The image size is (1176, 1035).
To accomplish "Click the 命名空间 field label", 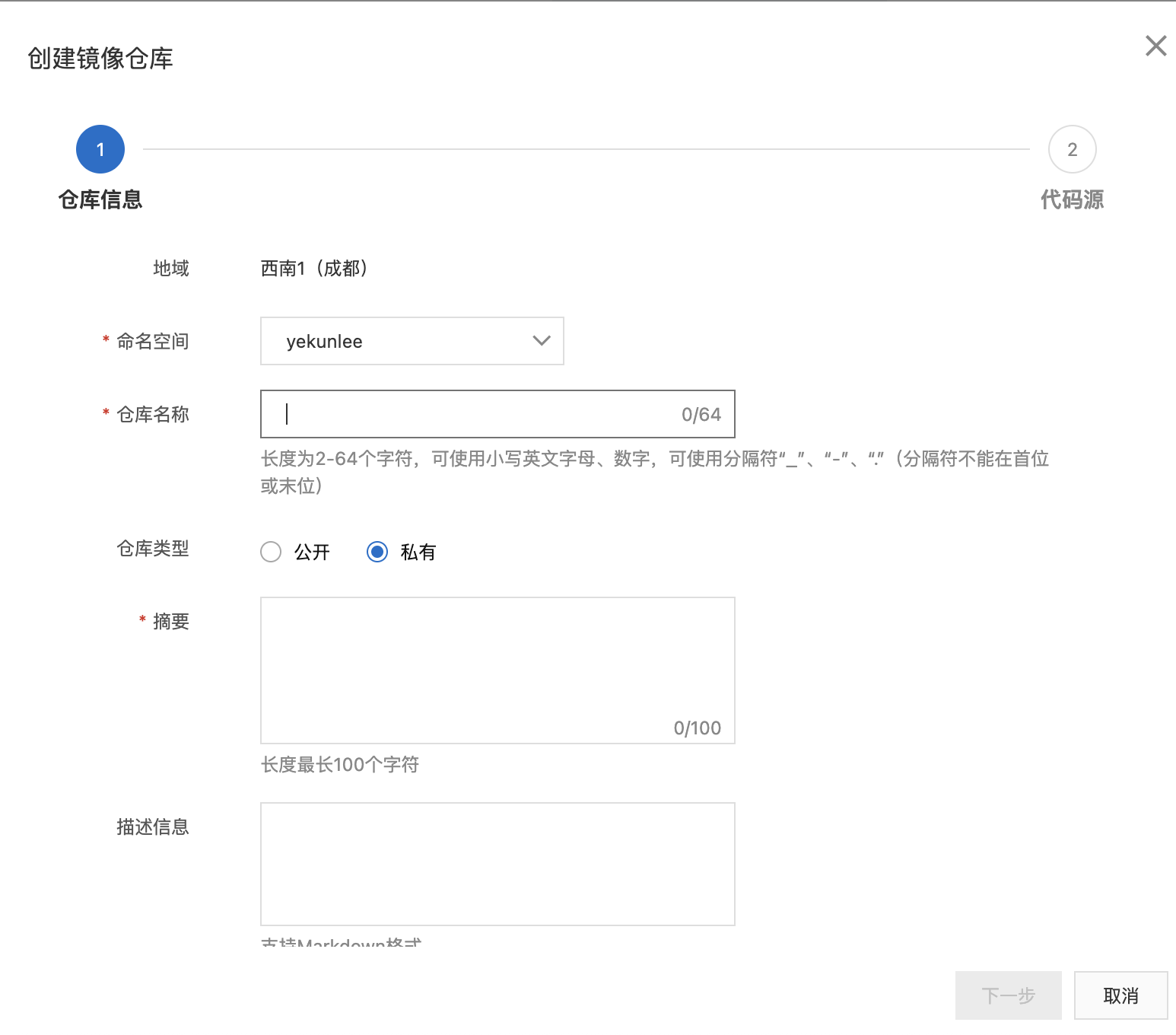I will (152, 341).
